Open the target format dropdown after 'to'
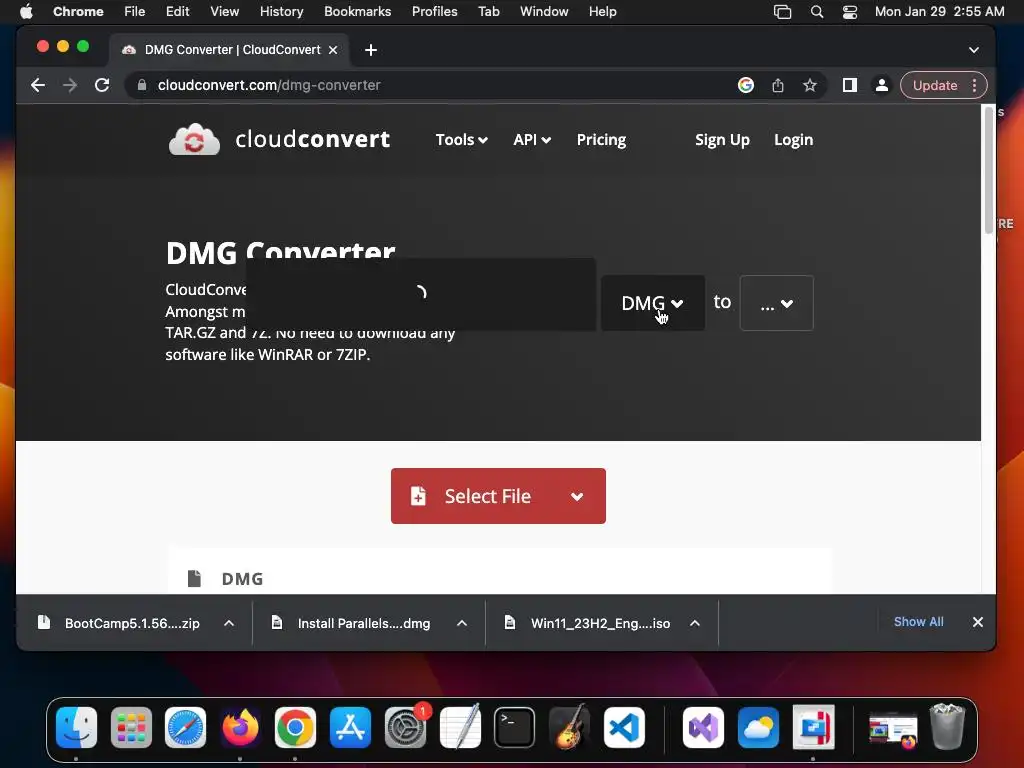The height and width of the screenshot is (768, 1024). click(x=776, y=303)
